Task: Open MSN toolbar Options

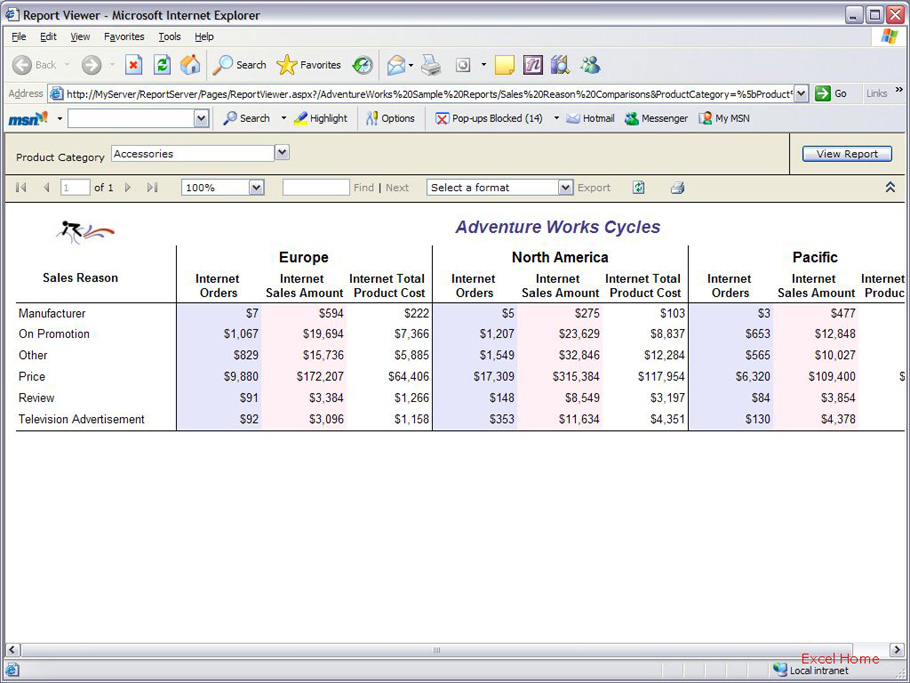Action: click(390, 118)
